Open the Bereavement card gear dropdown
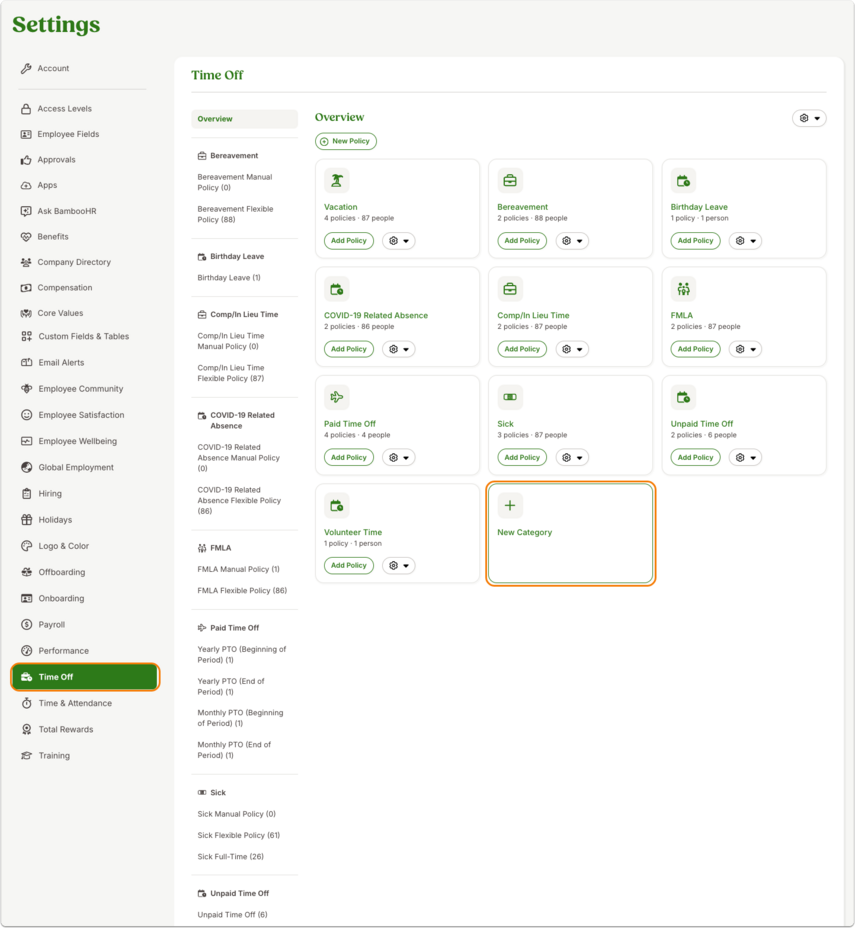The image size is (855, 928). click(572, 241)
